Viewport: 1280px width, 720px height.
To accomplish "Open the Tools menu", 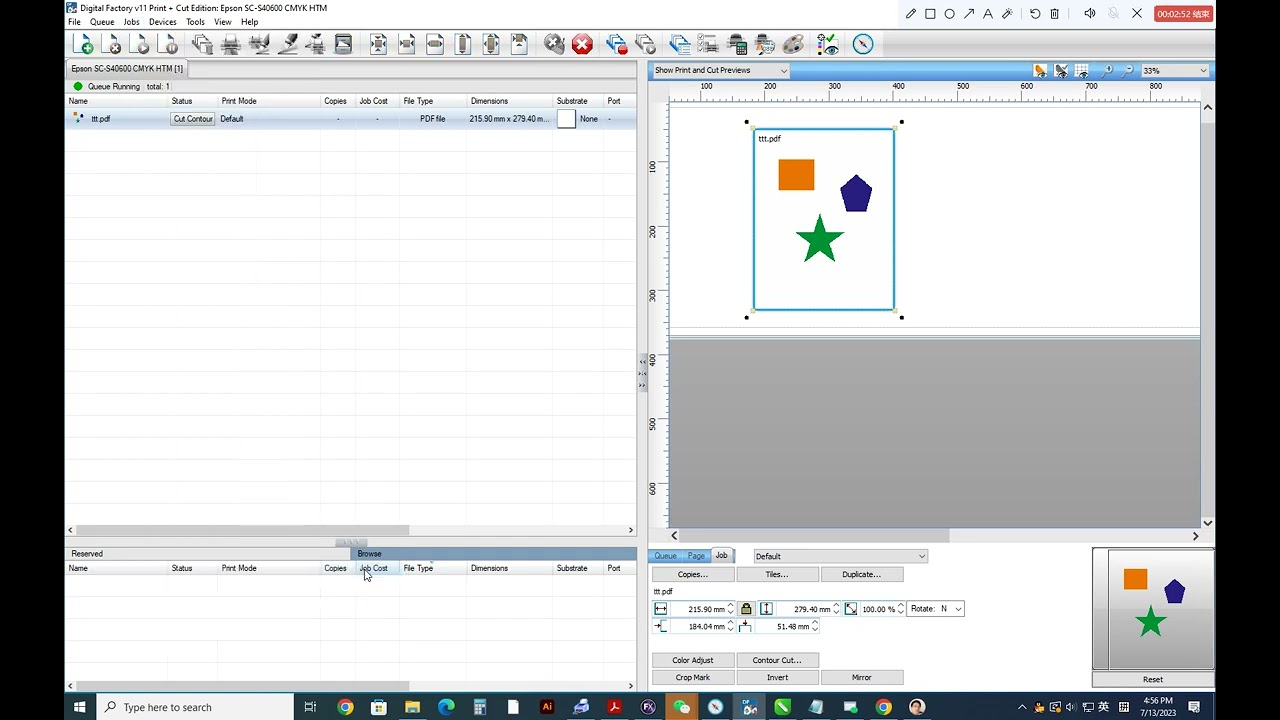I will [195, 22].
